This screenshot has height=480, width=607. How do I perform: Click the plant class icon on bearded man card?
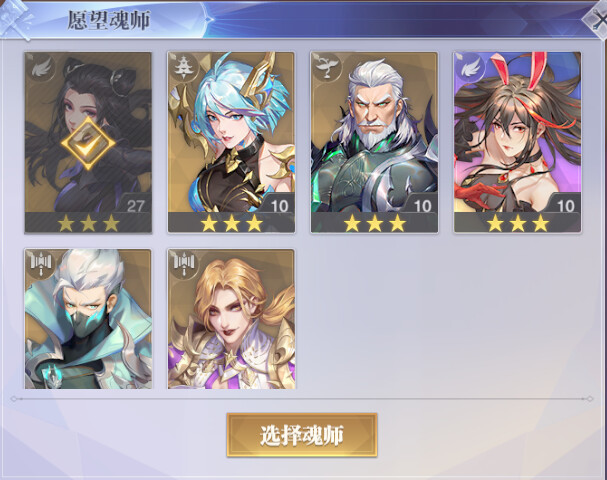[326, 67]
